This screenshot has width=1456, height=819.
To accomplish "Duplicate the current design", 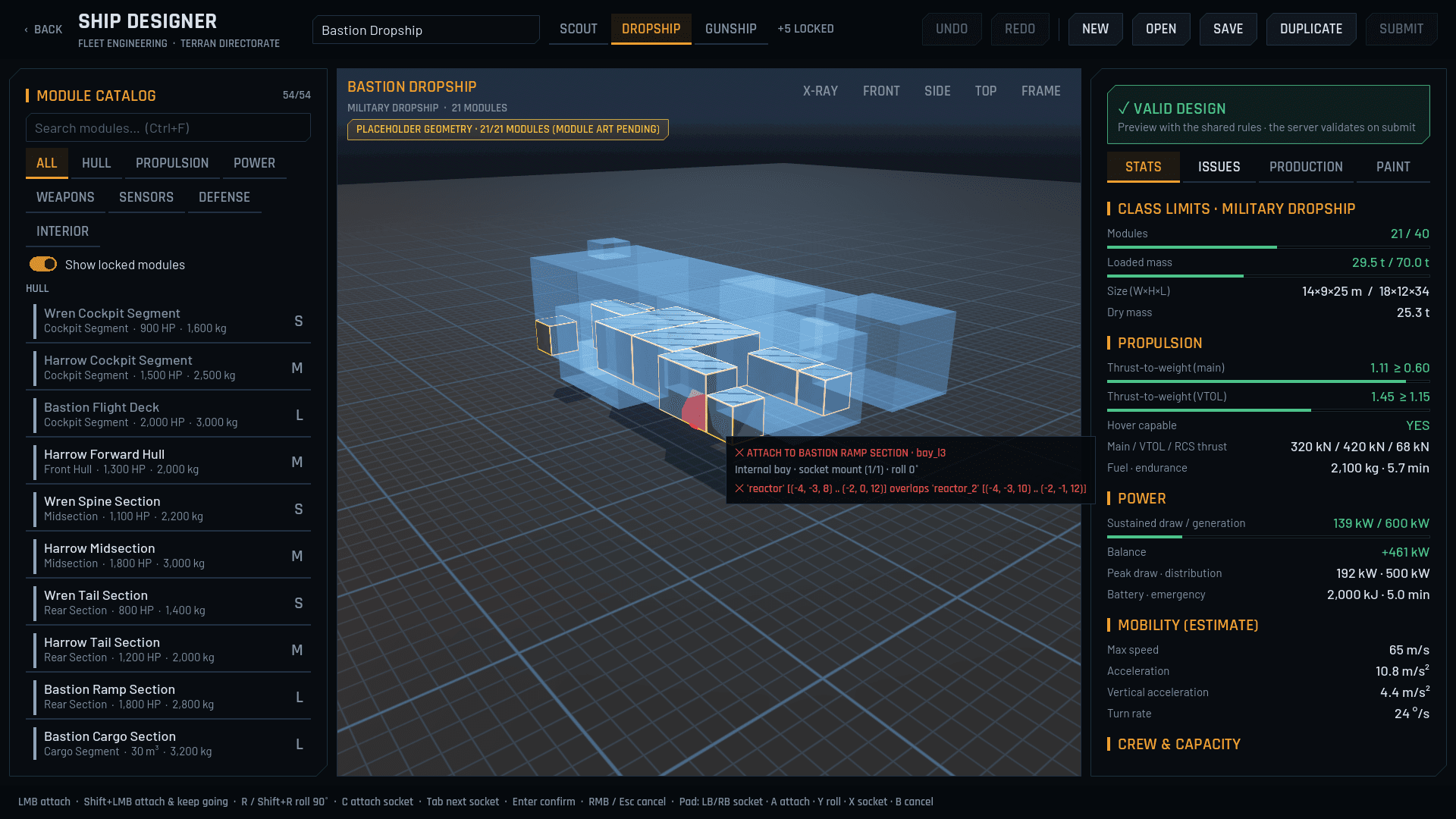I will click(1311, 29).
